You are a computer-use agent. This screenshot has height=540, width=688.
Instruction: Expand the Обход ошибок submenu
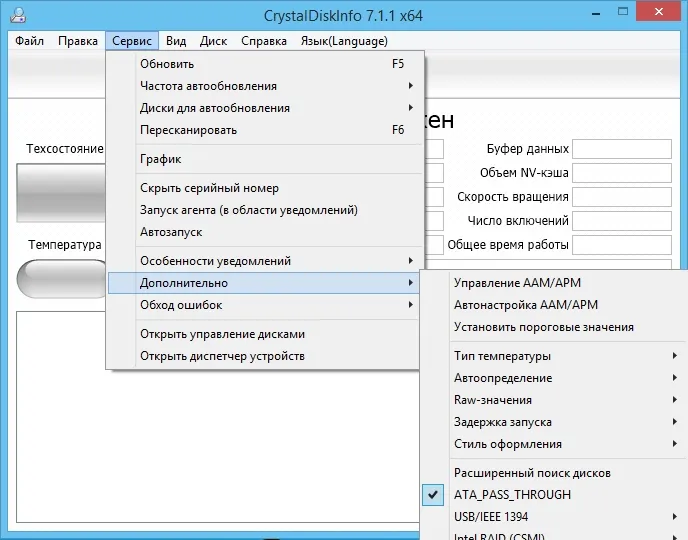pyautogui.click(x=265, y=305)
